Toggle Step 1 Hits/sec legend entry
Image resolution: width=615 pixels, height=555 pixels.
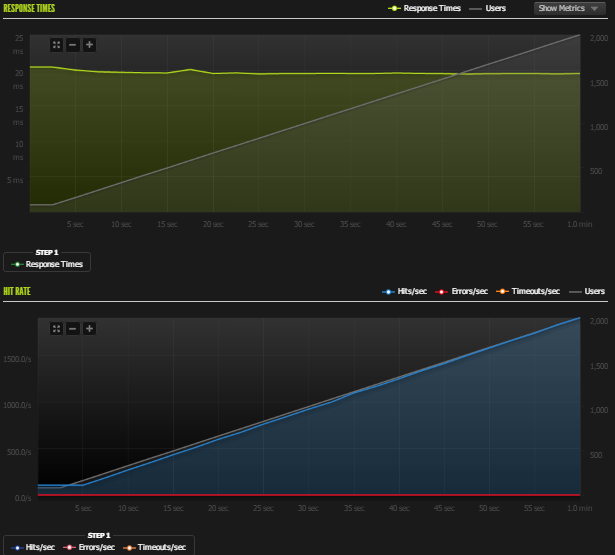(x=33, y=547)
